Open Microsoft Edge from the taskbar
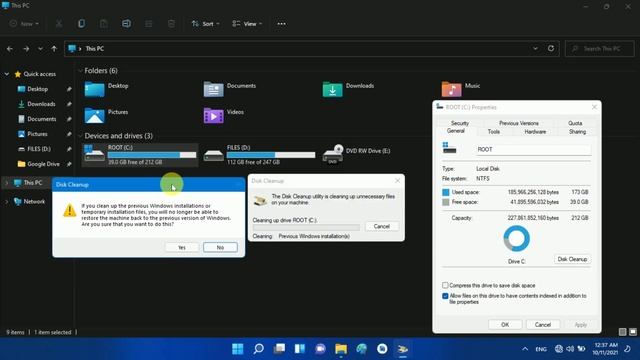The width and height of the screenshot is (640, 360). [x=362, y=349]
